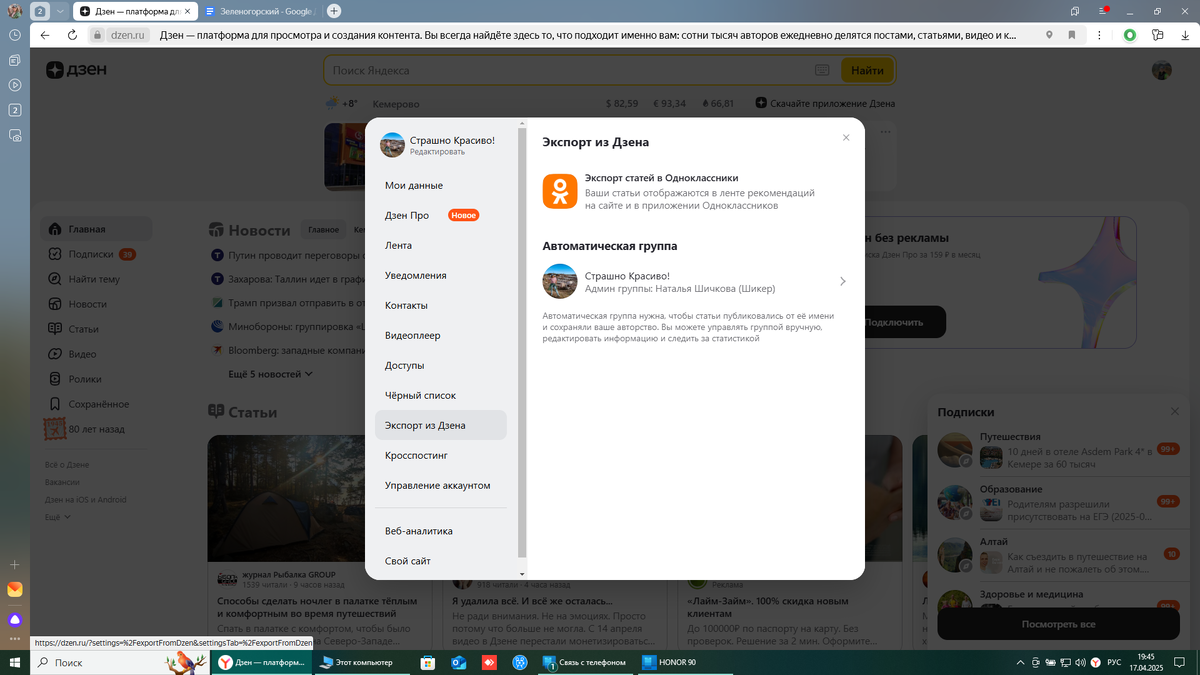Screen dimensions: 1200x675
Task: Click Скачайте приложение Дзена link
Action: [x=825, y=103]
